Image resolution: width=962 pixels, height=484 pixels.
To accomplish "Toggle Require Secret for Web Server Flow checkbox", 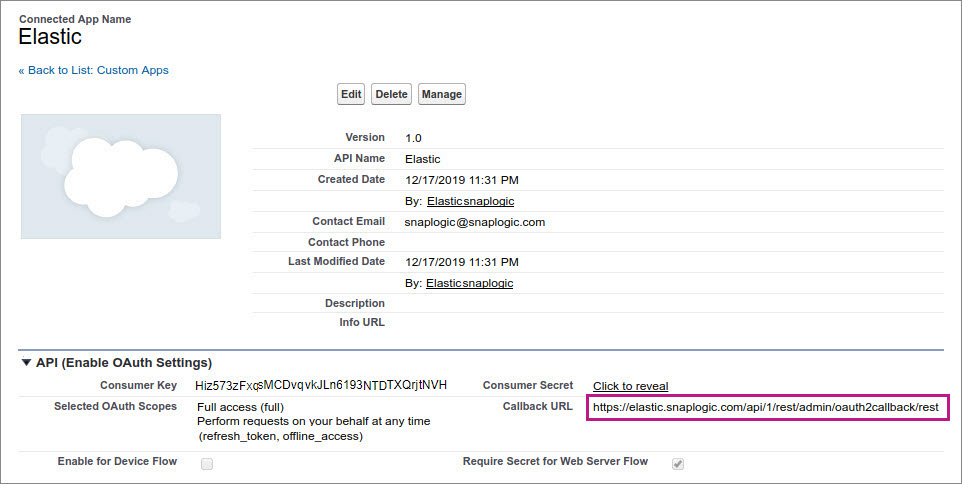I will pos(677,464).
